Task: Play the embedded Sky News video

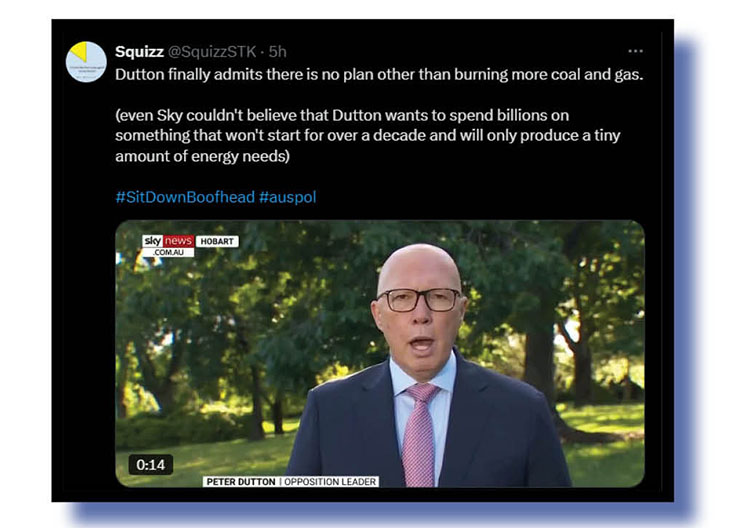Action: tap(380, 354)
